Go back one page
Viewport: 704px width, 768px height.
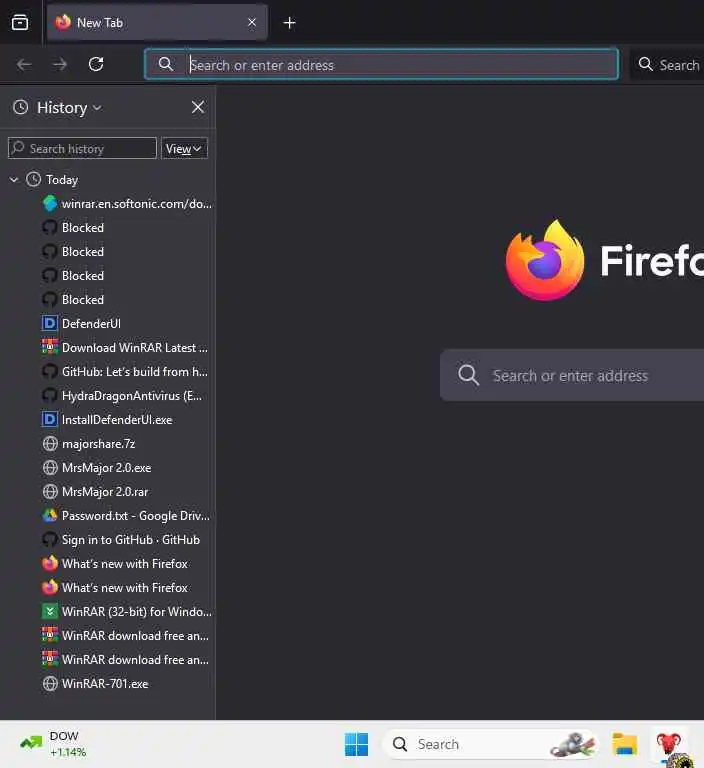click(x=24, y=64)
